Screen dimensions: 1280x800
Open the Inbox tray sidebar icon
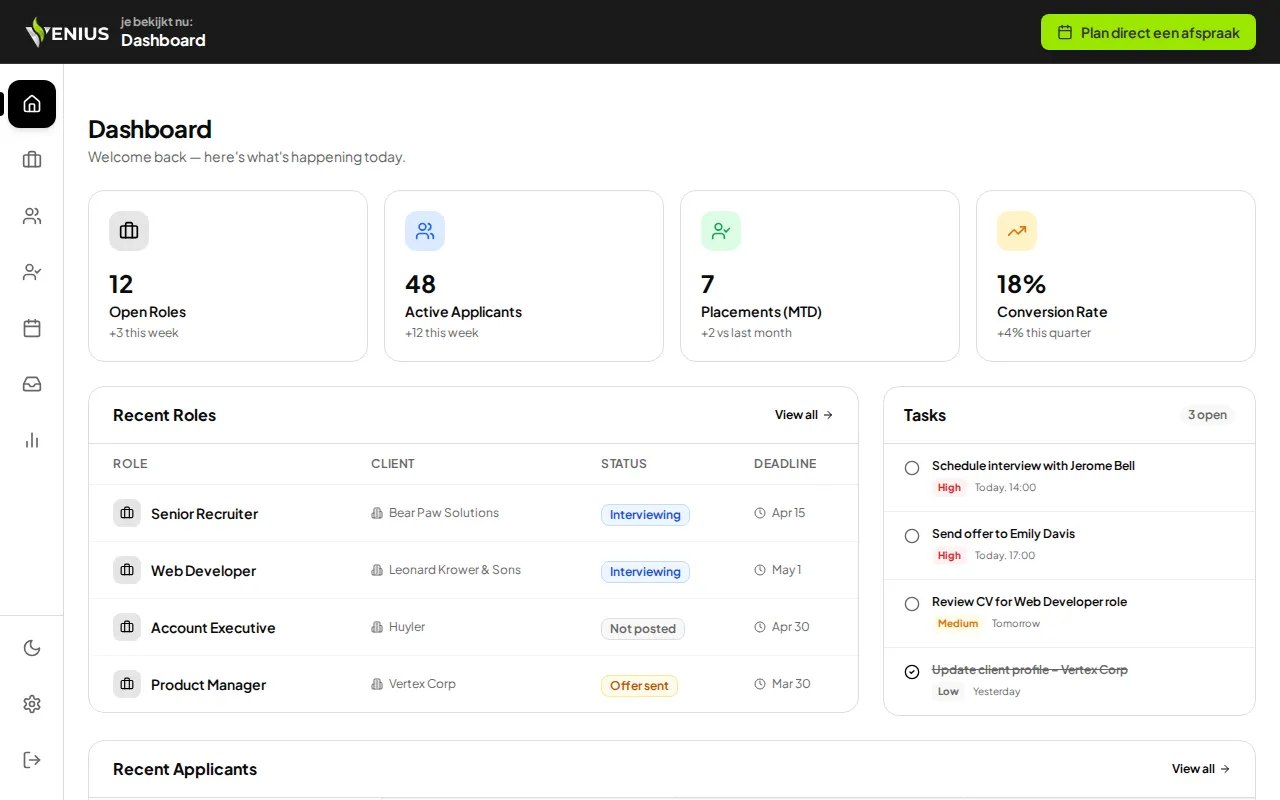click(32, 384)
